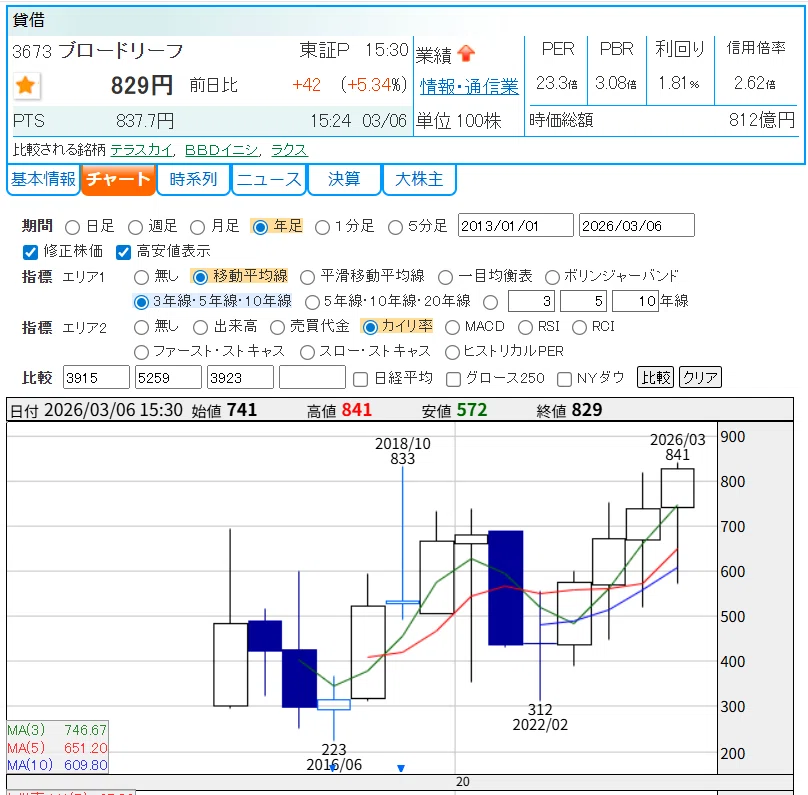Click the first moving average field showing 3
The height and width of the screenshot is (795, 808).
tap(531, 301)
